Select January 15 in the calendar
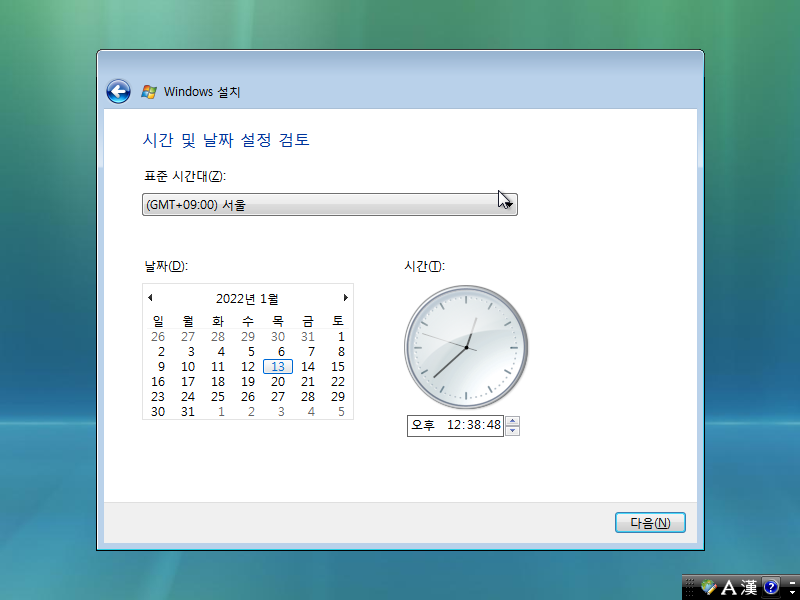 pos(338,367)
